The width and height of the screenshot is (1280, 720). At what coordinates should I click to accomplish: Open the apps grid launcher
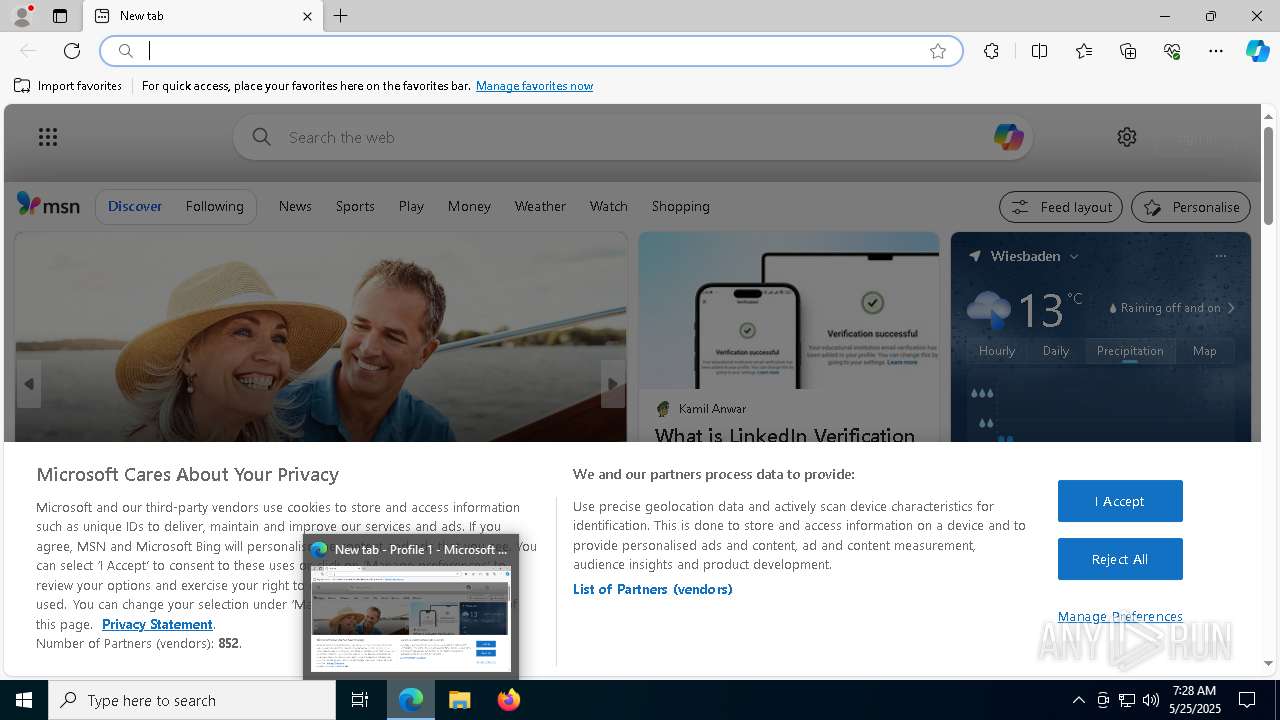click(47, 137)
